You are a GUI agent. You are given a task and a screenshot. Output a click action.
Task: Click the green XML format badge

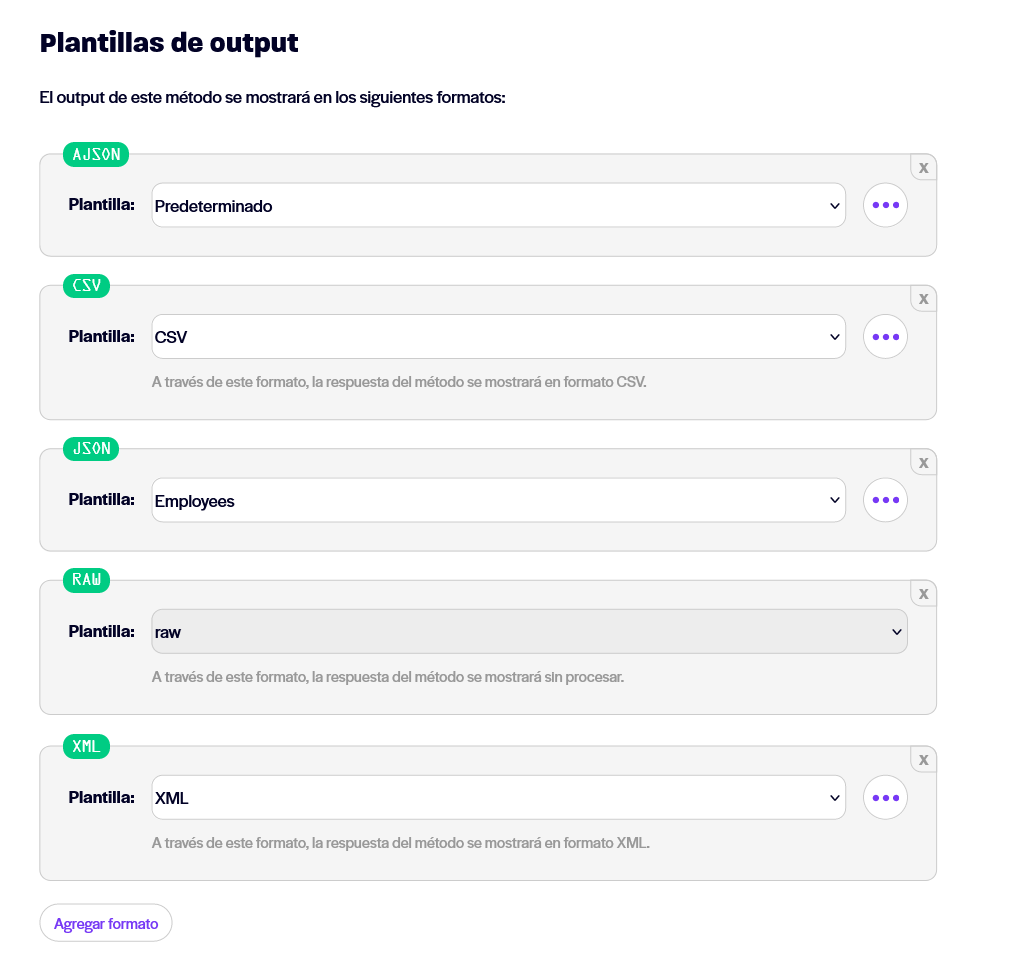coord(86,746)
